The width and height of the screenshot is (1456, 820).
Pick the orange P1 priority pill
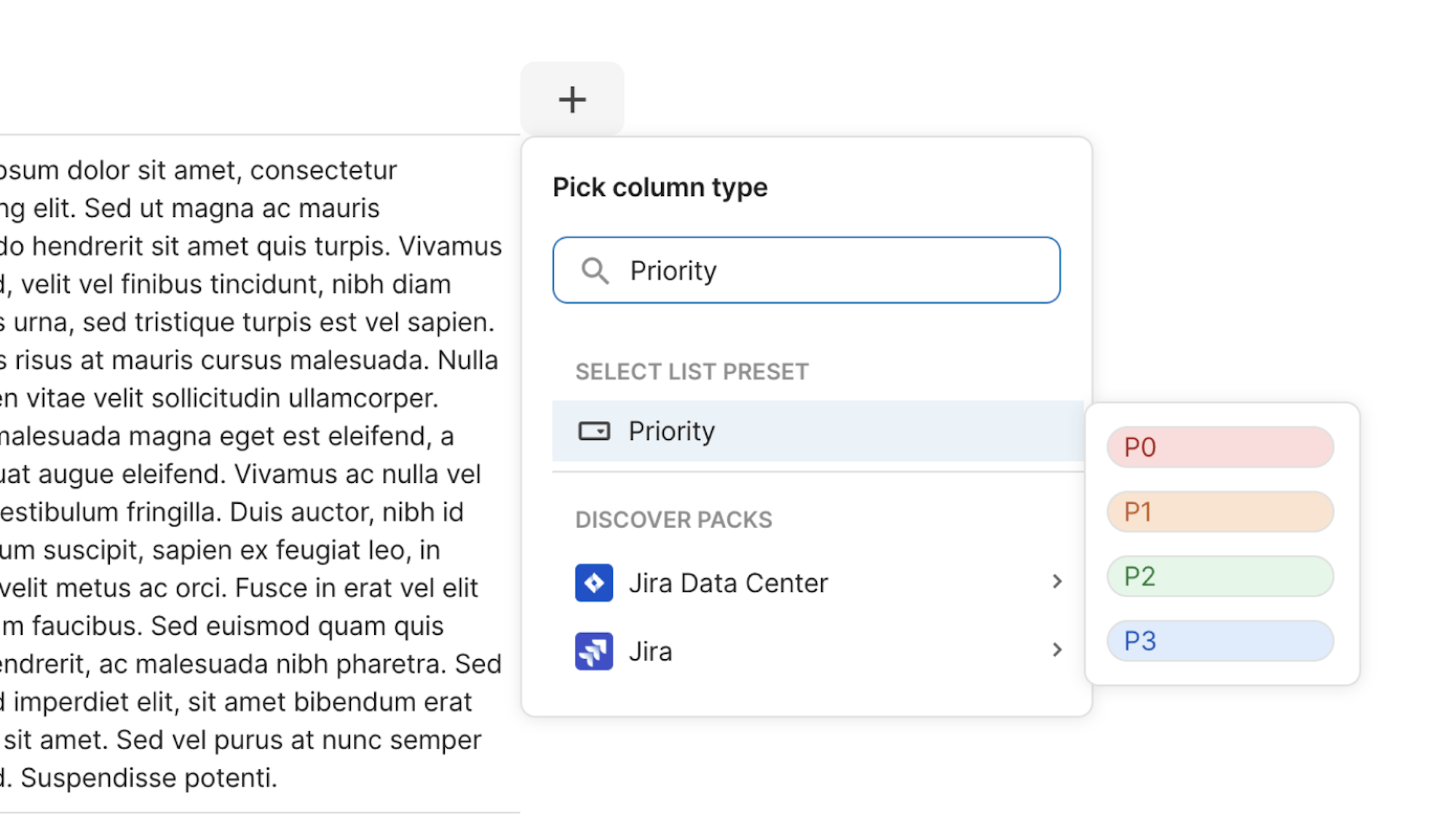[x=1220, y=512]
